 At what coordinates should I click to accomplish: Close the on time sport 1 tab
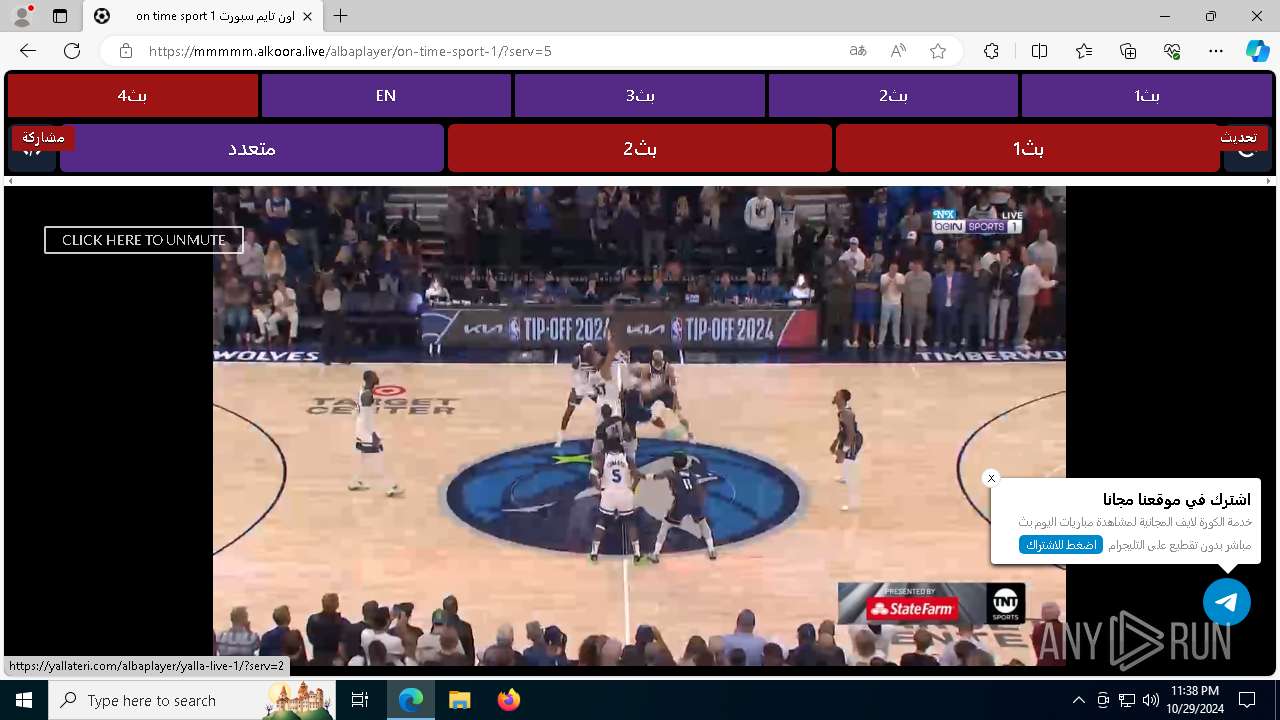click(308, 16)
